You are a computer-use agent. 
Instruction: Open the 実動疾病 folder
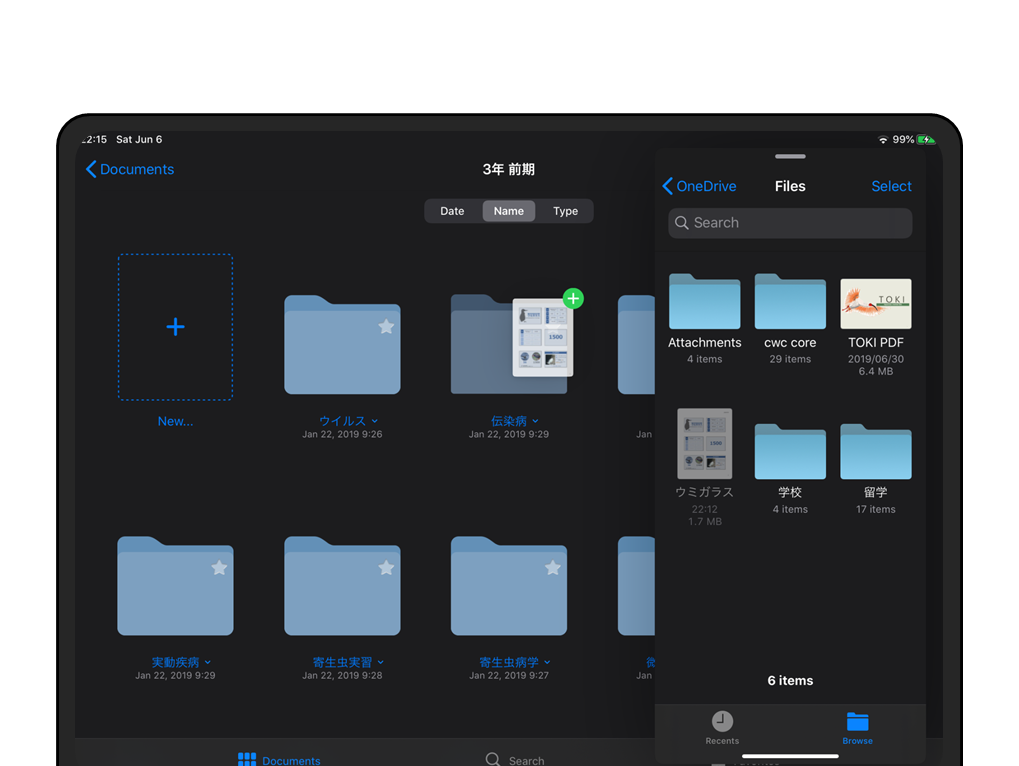coord(175,586)
